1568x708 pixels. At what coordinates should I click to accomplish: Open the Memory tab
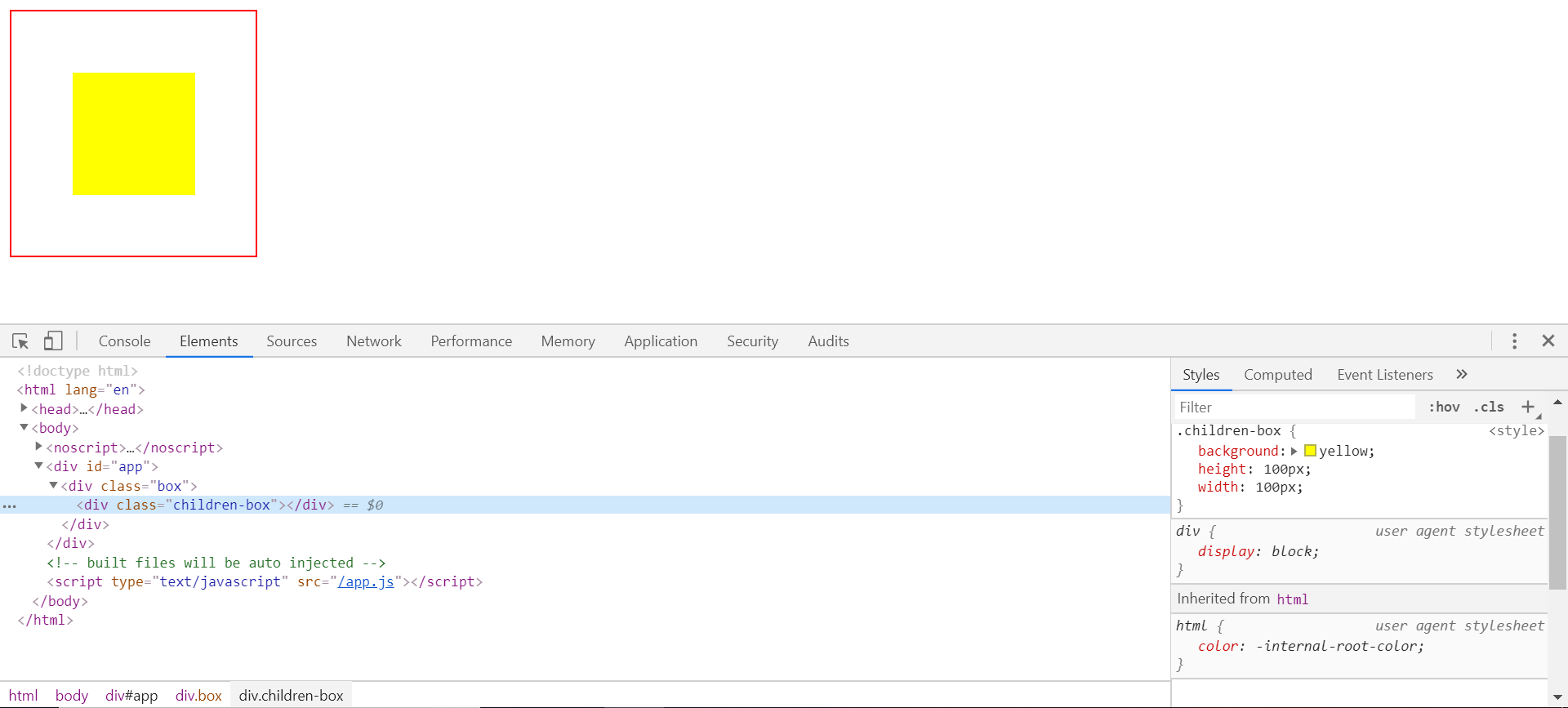tap(568, 341)
